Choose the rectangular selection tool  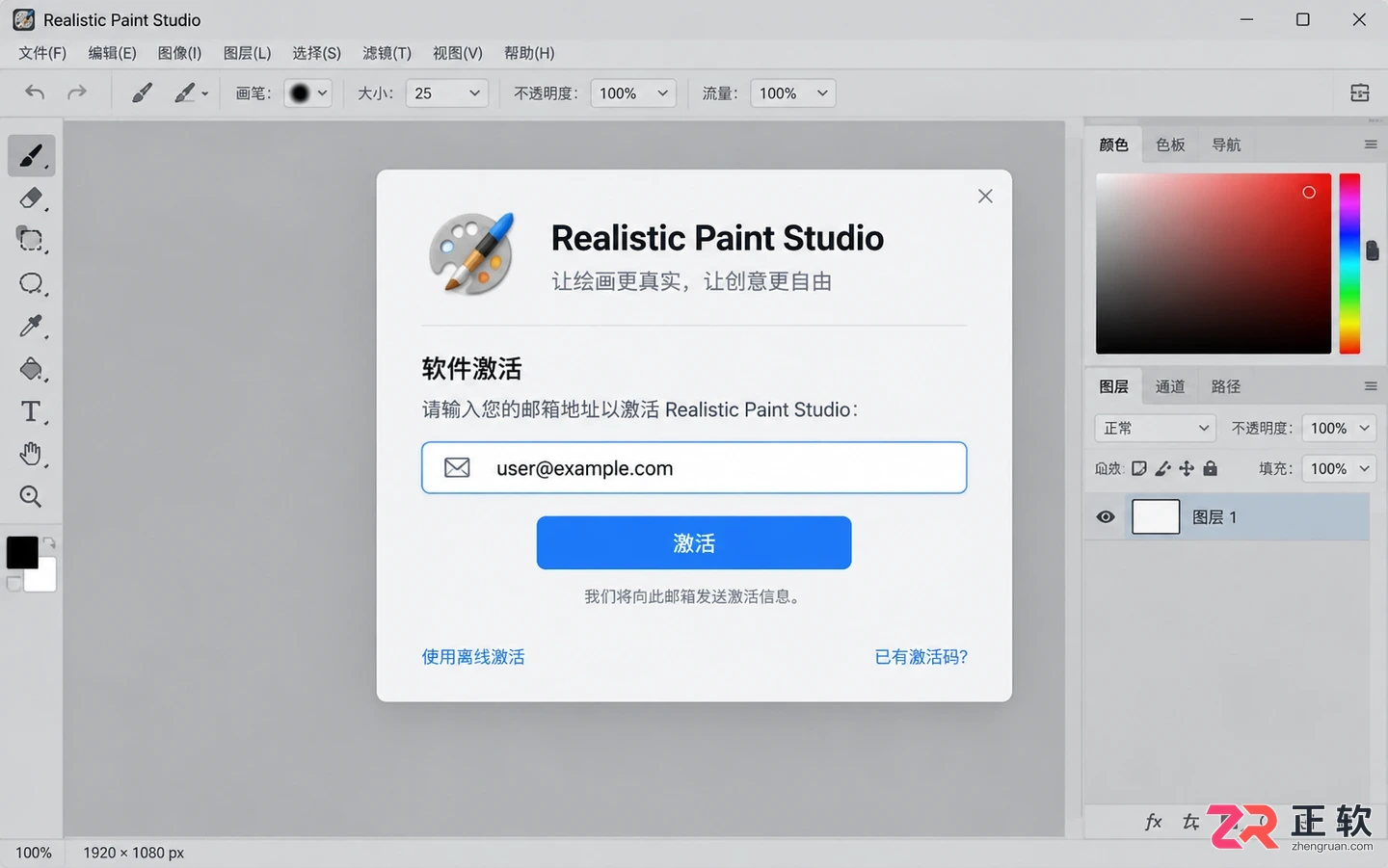[x=31, y=240]
